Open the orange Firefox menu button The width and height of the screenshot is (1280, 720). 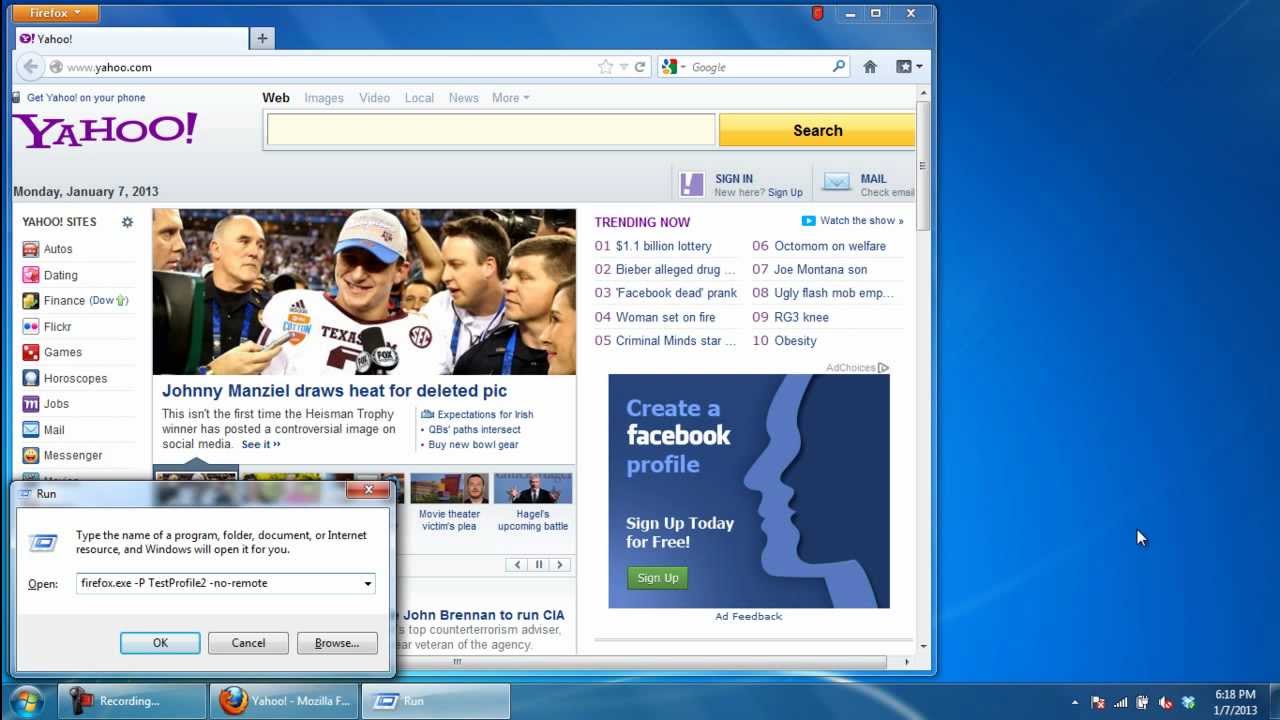click(57, 13)
